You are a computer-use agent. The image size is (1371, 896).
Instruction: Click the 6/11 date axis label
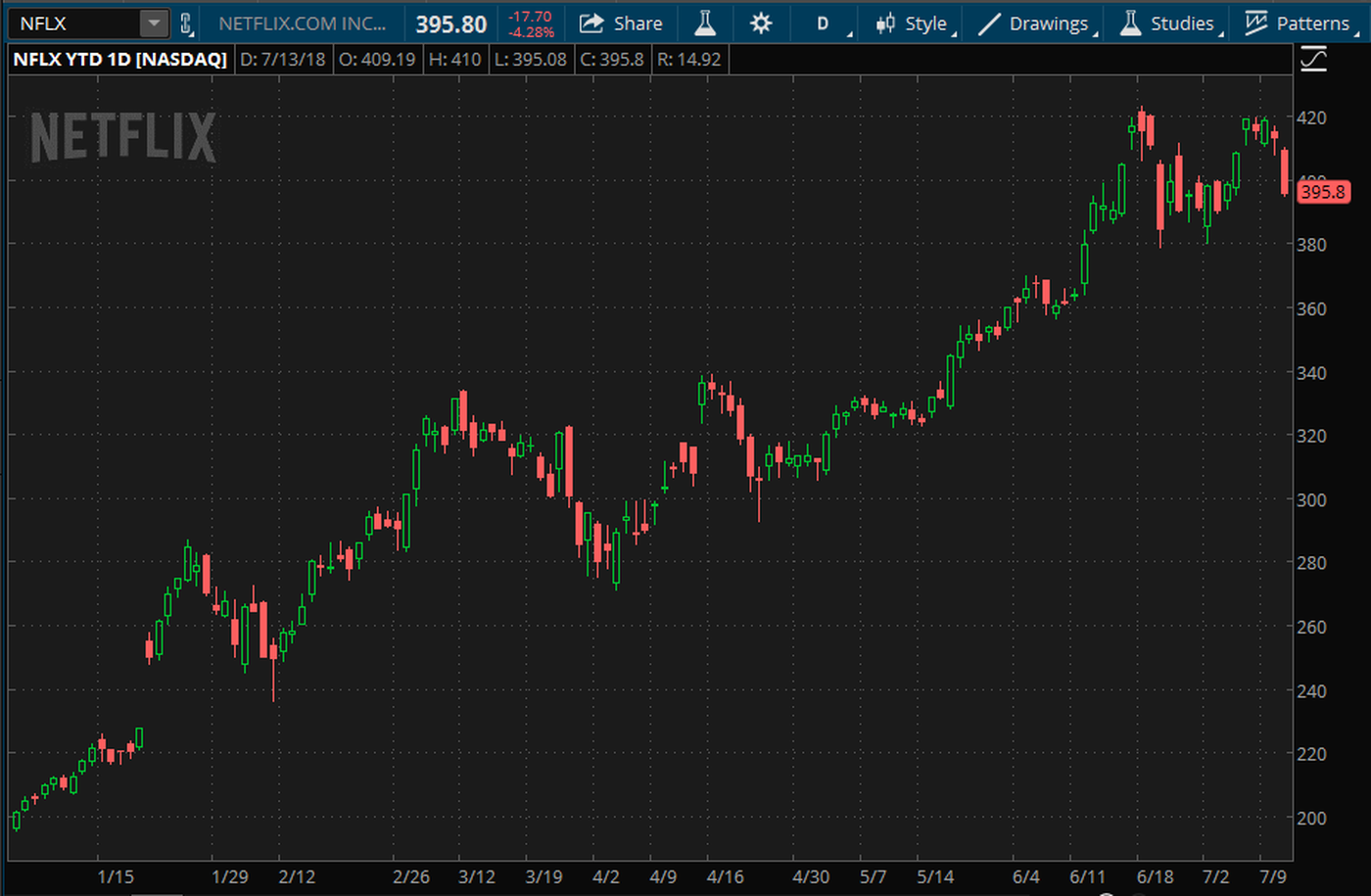coord(1088,876)
